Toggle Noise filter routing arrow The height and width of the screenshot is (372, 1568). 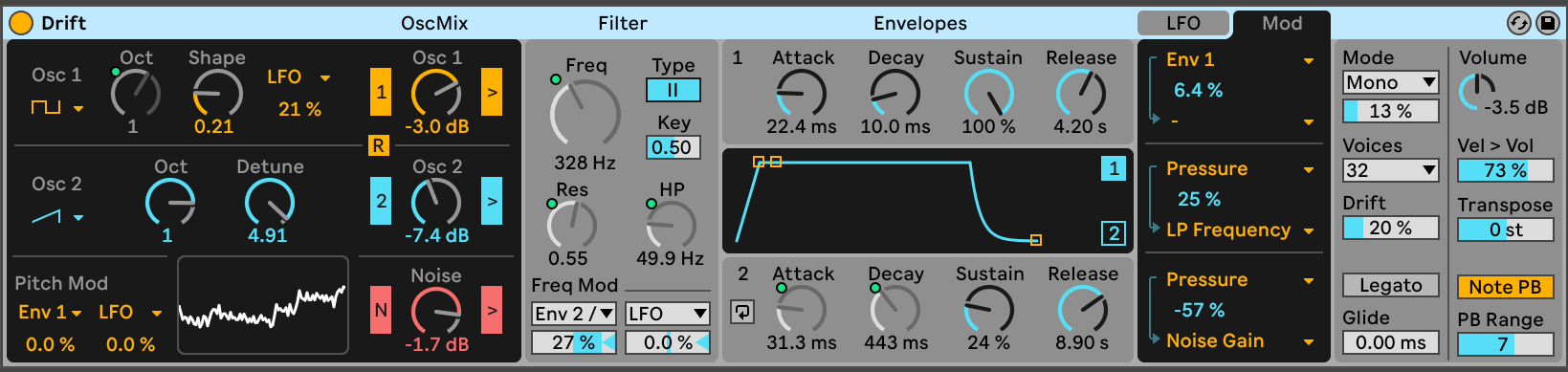pos(492,310)
